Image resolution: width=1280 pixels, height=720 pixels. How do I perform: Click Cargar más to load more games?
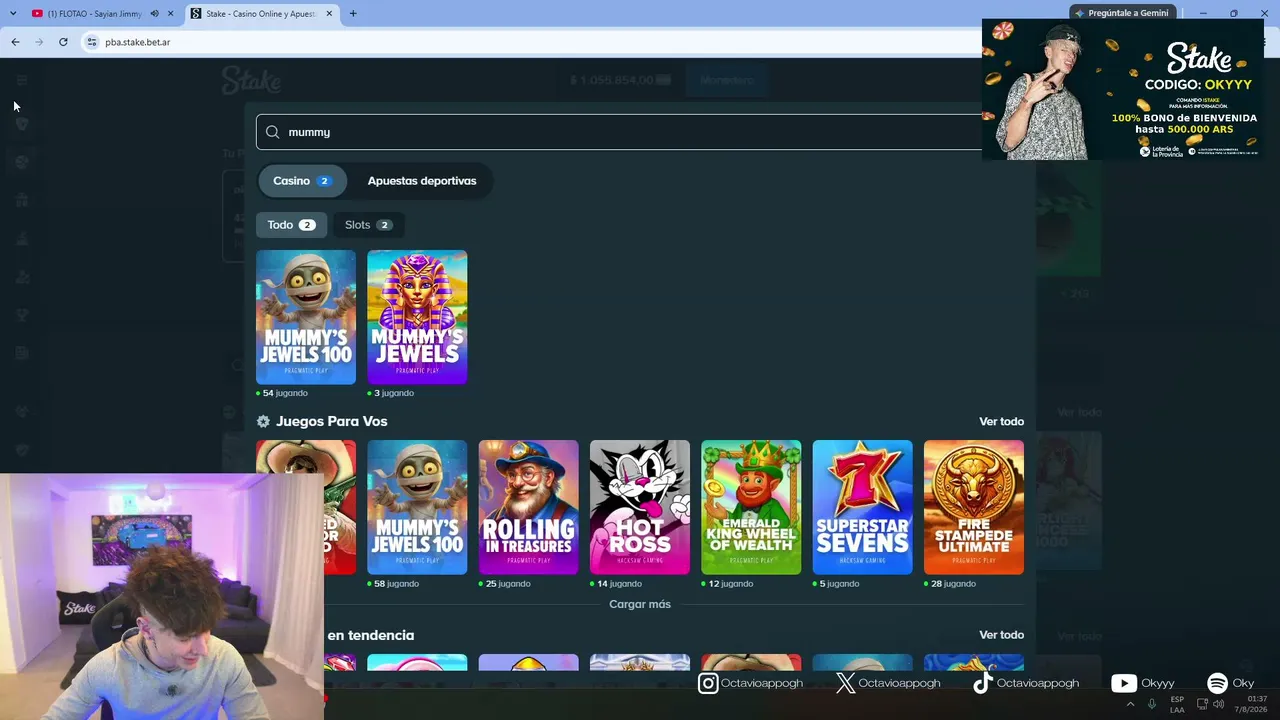(x=640, y=604)
